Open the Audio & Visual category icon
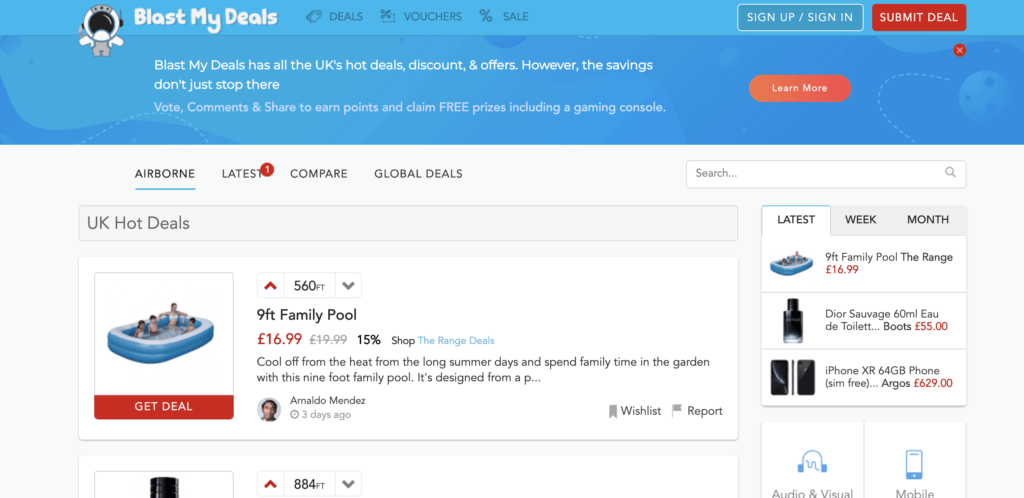Image resolution: width=1024 pixels, height=498 pixels. click(812, 463)
